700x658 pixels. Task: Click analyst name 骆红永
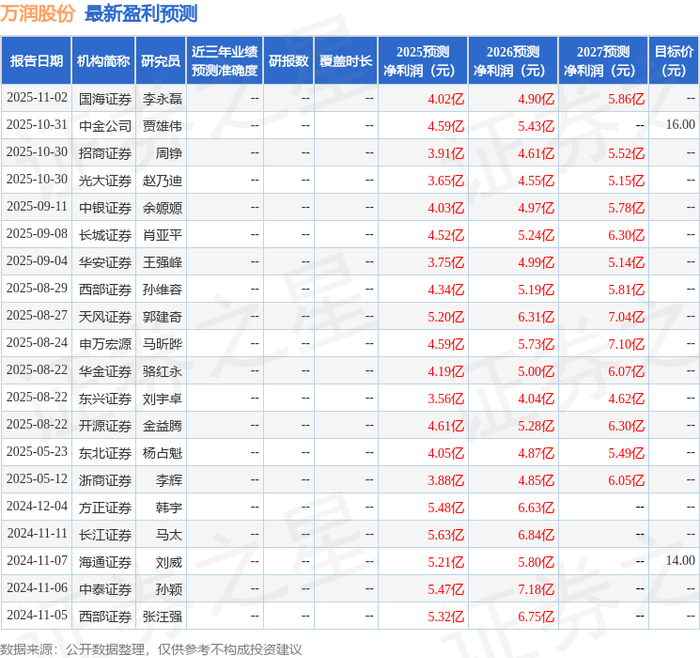pos(162,371)
